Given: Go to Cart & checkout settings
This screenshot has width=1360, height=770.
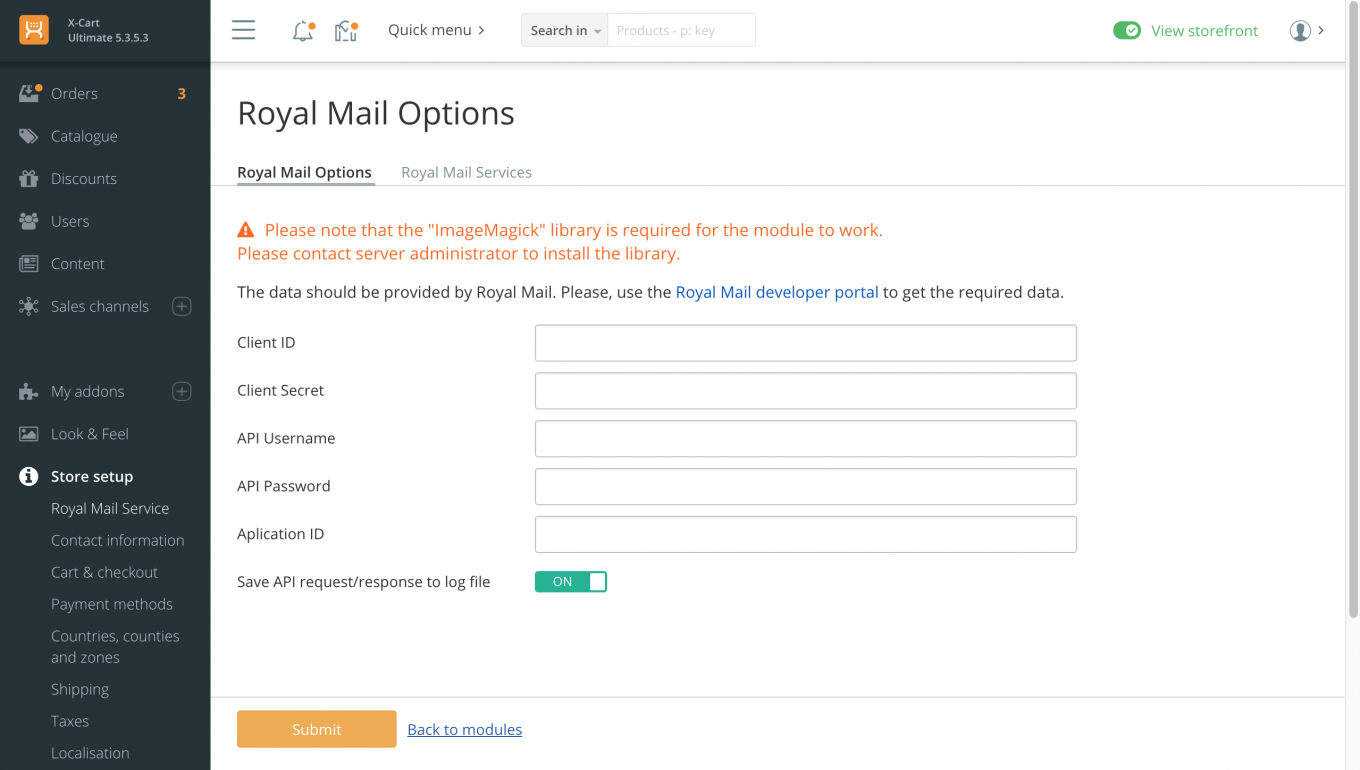Looking at the screenshot, I should (105, 572).
